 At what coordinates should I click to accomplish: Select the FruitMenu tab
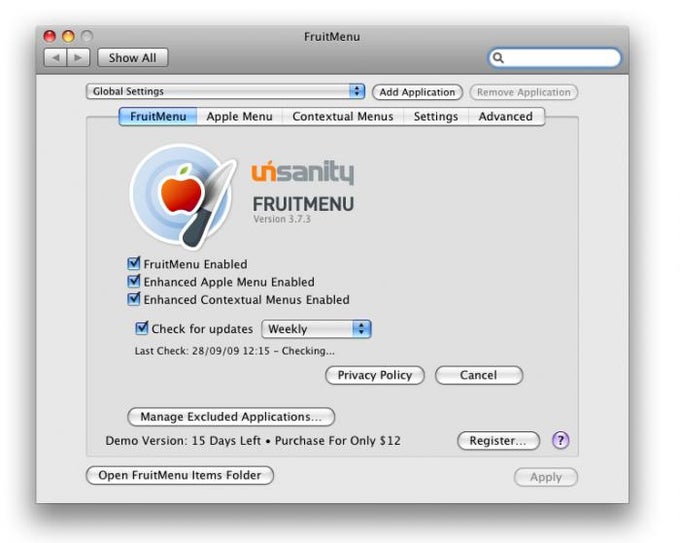158,117
